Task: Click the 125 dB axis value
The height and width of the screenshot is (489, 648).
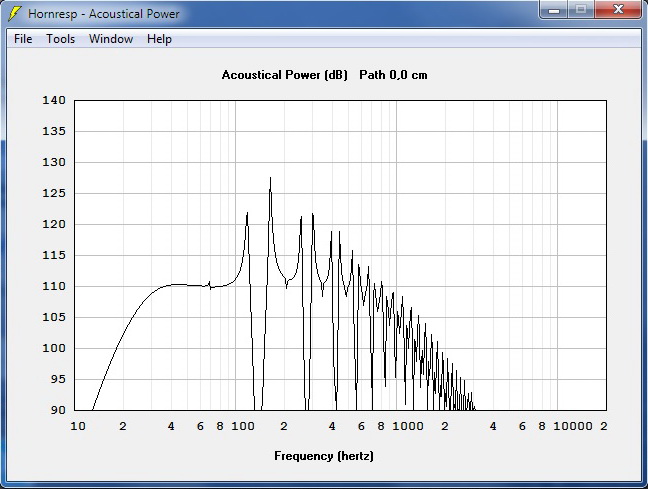Action: (x=54, y=193)
